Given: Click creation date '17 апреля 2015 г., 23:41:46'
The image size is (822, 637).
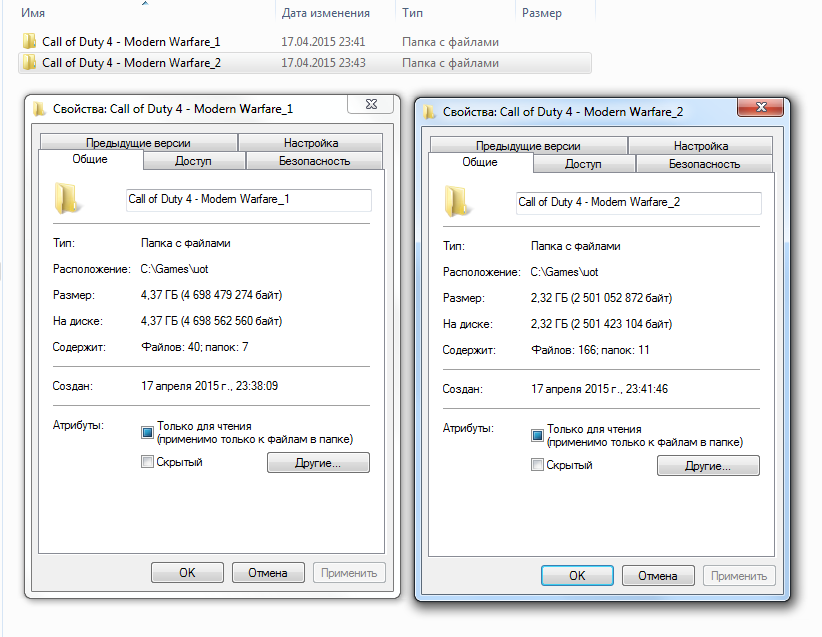Looking at the screenshot, I should (600, 389).
